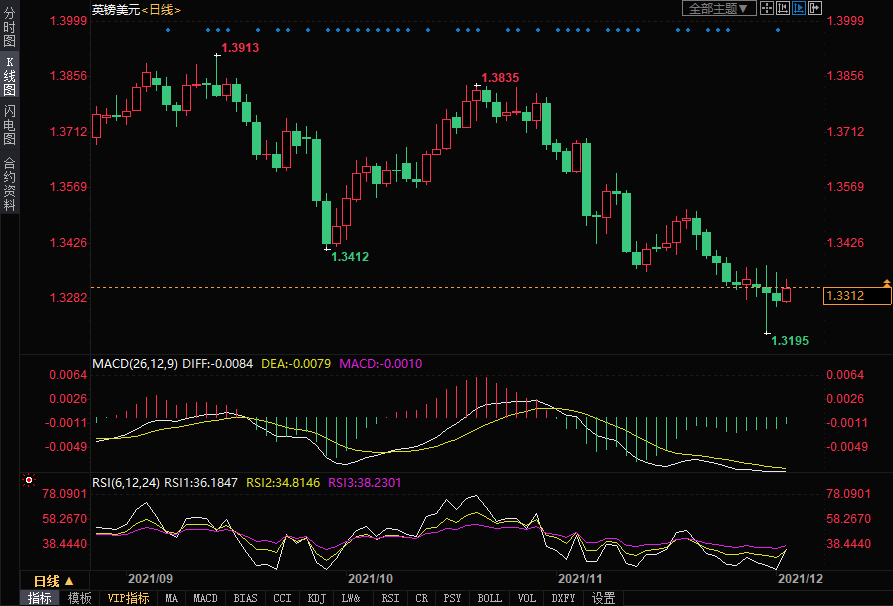
Task: Expand the 日线 period selector at bottom left
Action: [53, 581]
